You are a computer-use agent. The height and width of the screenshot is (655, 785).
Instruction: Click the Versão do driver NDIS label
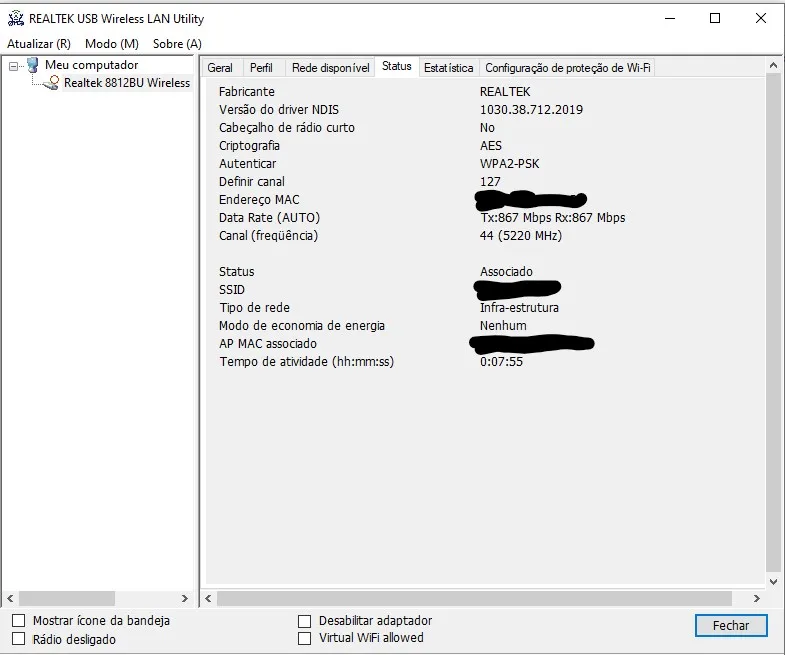click(279, 110)
